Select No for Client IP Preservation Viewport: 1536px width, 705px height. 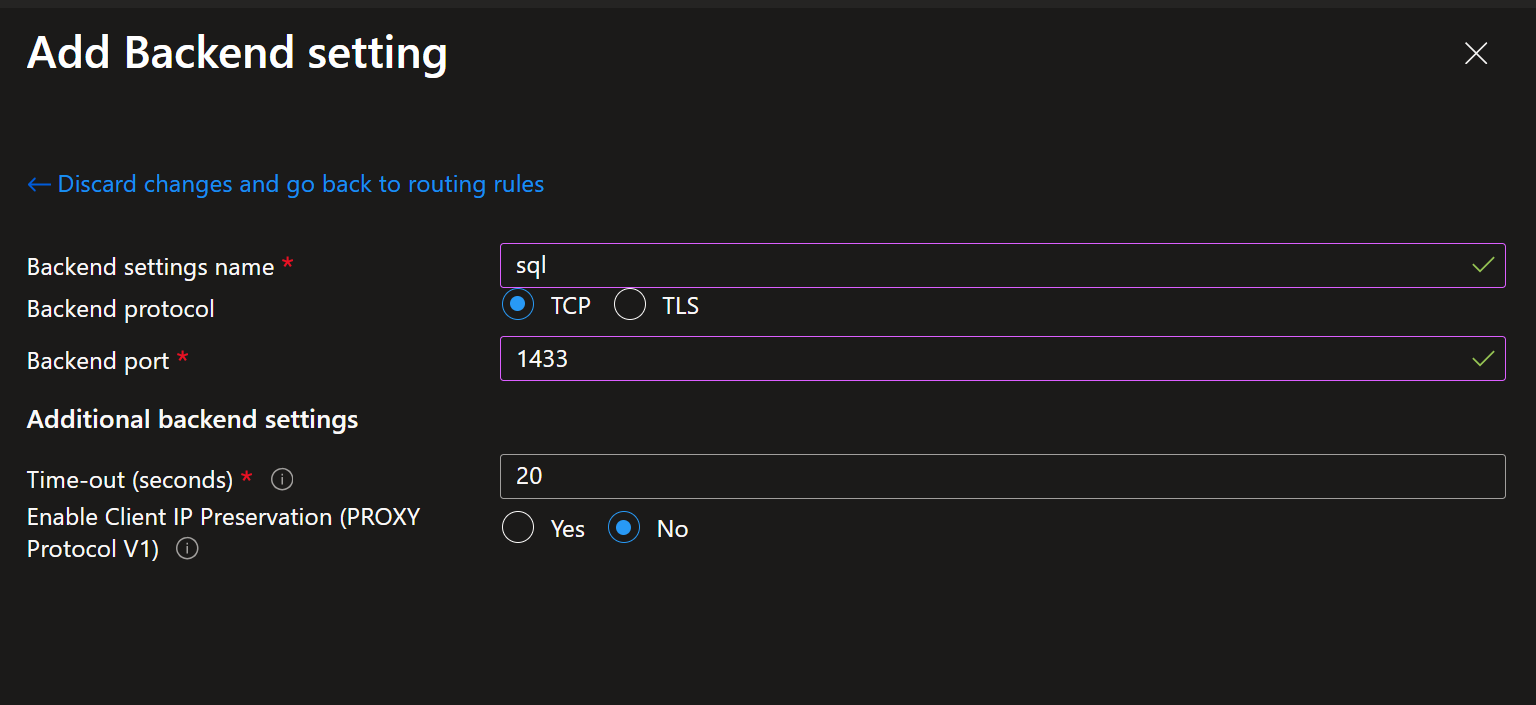pyautogui.click(x=623, y=527)
